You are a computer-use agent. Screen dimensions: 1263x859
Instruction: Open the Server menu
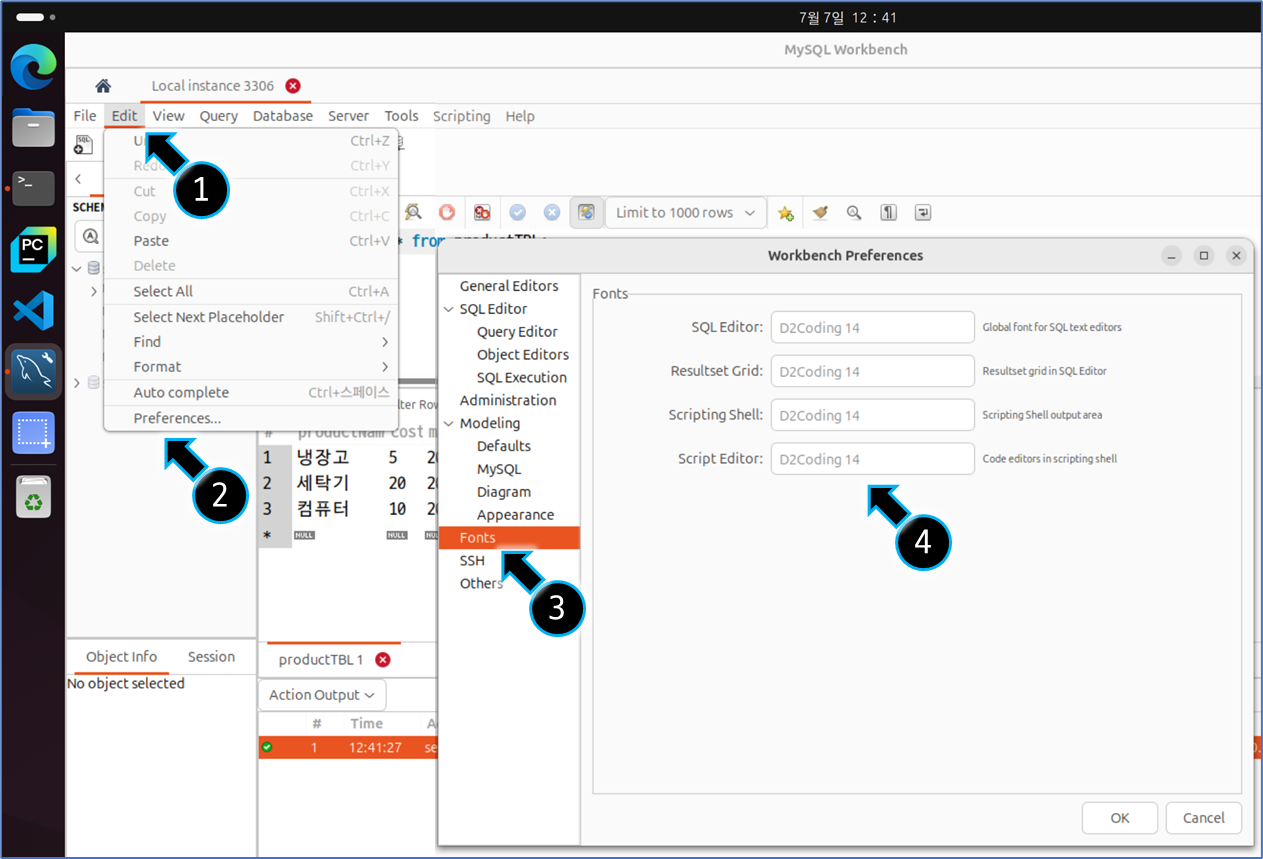pos(348,116)
